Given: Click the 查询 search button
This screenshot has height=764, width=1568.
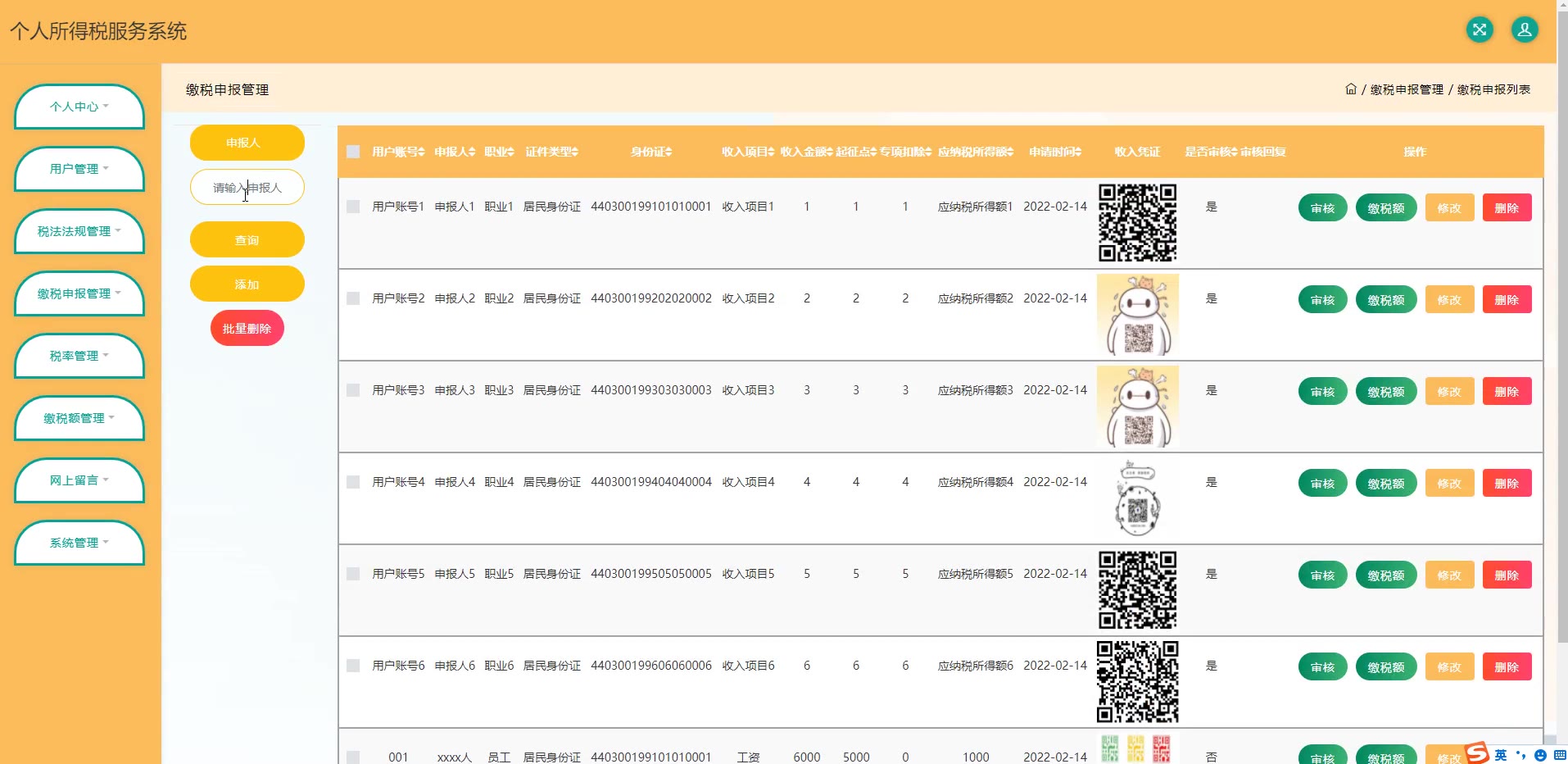Looking at the screenshot, I should click(x=247, y=239).
